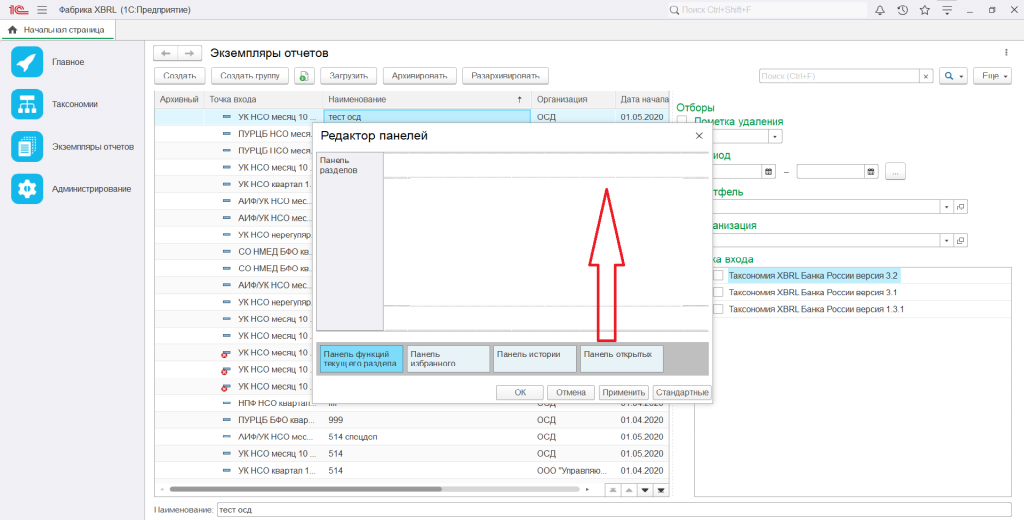Select row named 999
Screen dimensions: 1024x520
(411, 419)
